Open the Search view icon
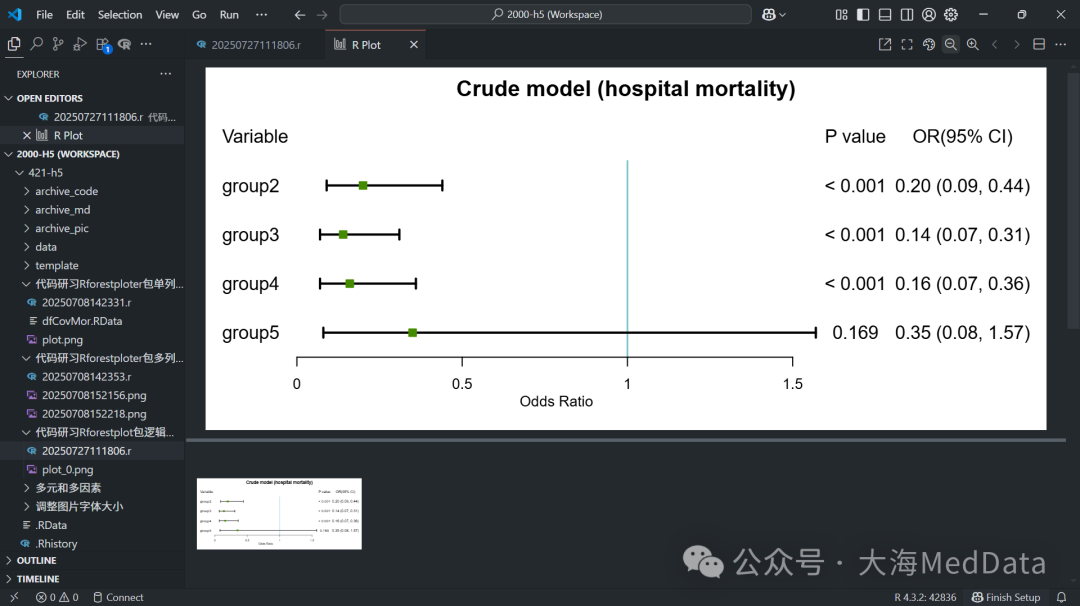Screen dimensions: 1080x606 [37, 44]
